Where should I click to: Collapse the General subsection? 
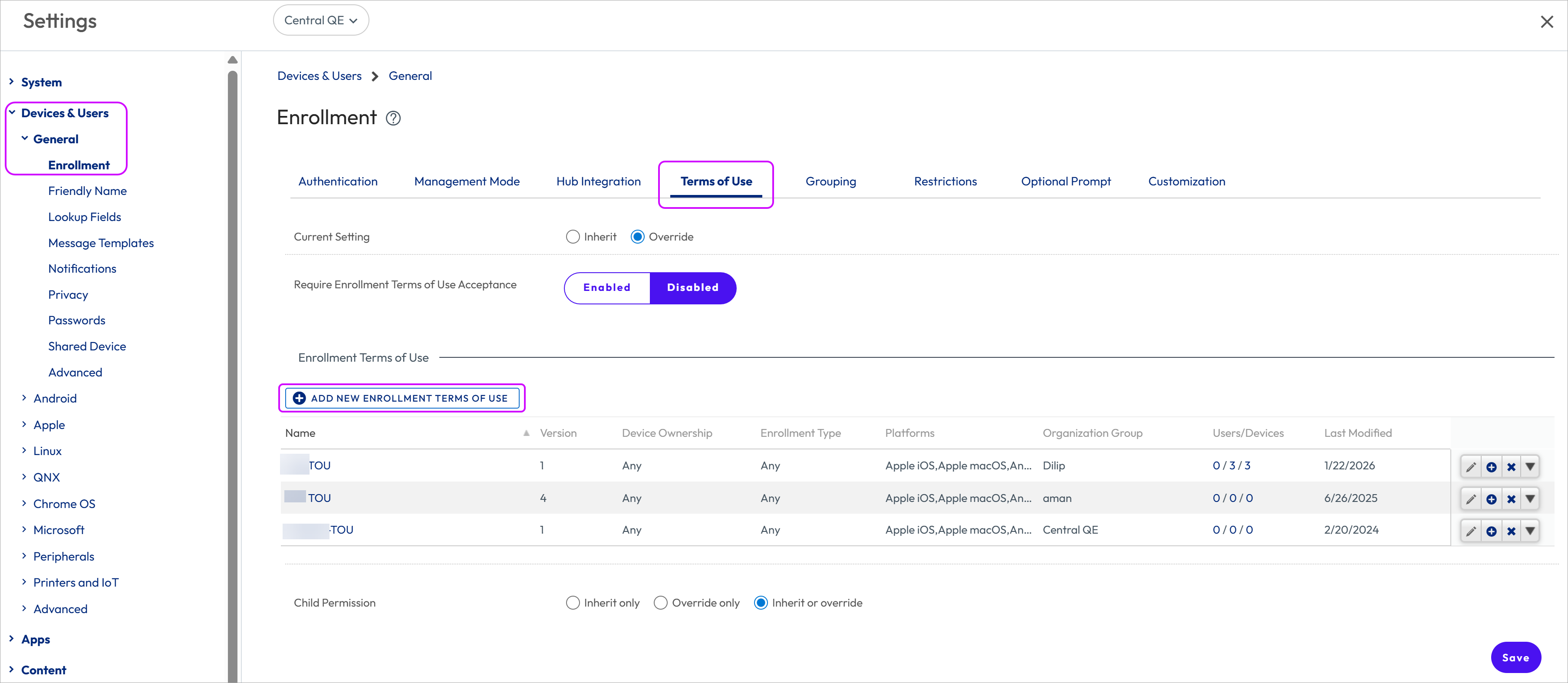[x=24, y=139]
